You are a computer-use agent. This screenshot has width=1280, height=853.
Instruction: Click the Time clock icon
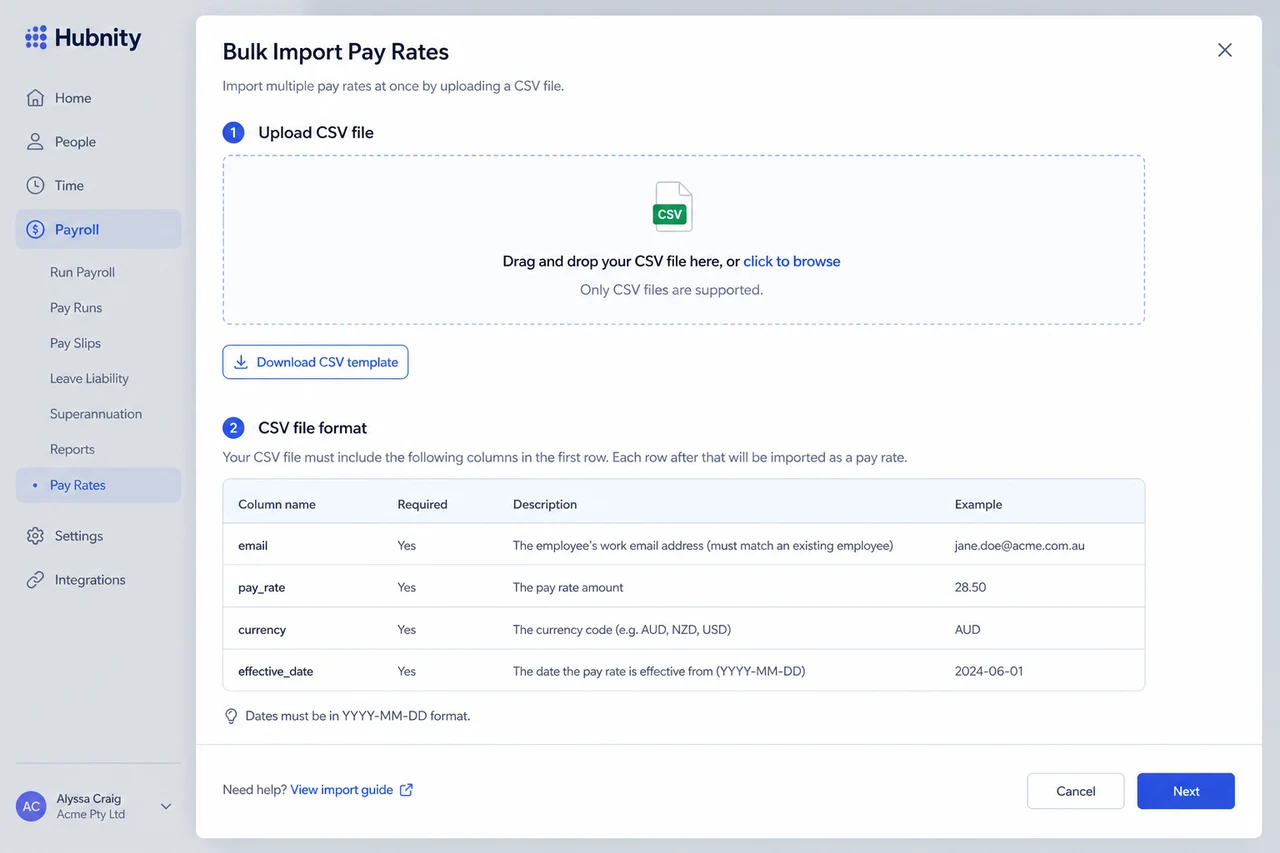pos(35,185)
